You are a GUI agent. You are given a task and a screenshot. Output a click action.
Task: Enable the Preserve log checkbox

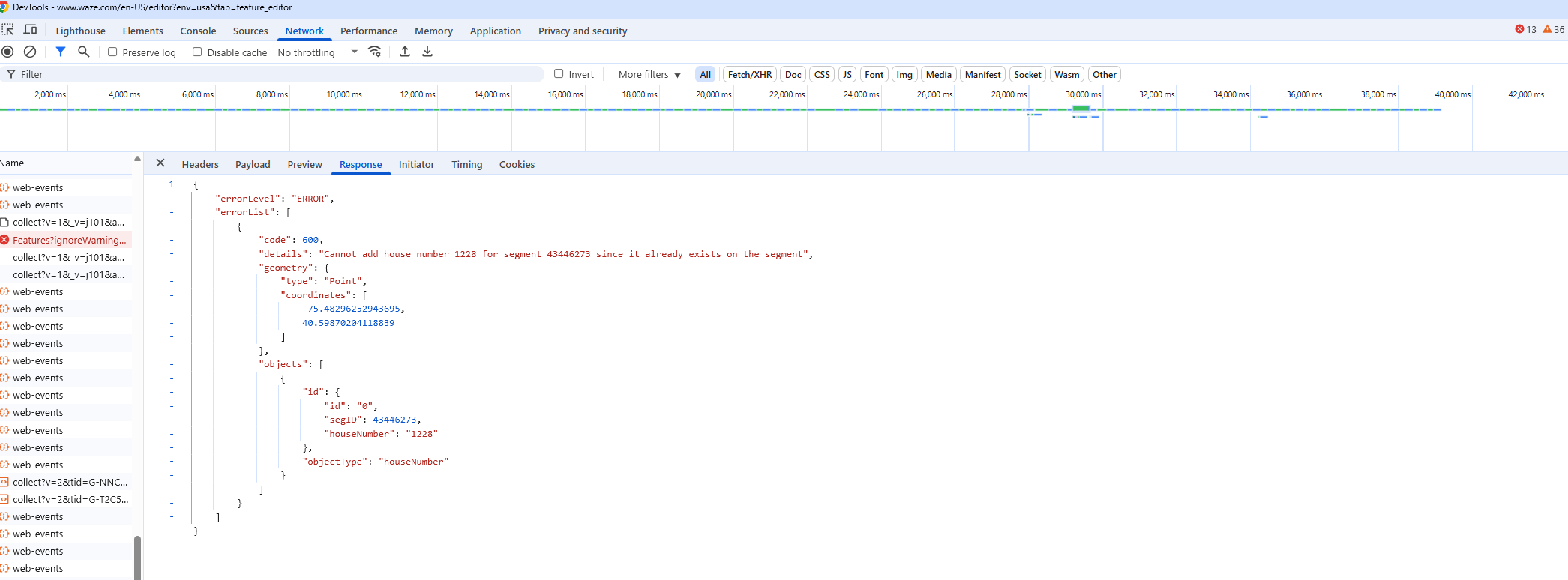(x=112, y=52)
